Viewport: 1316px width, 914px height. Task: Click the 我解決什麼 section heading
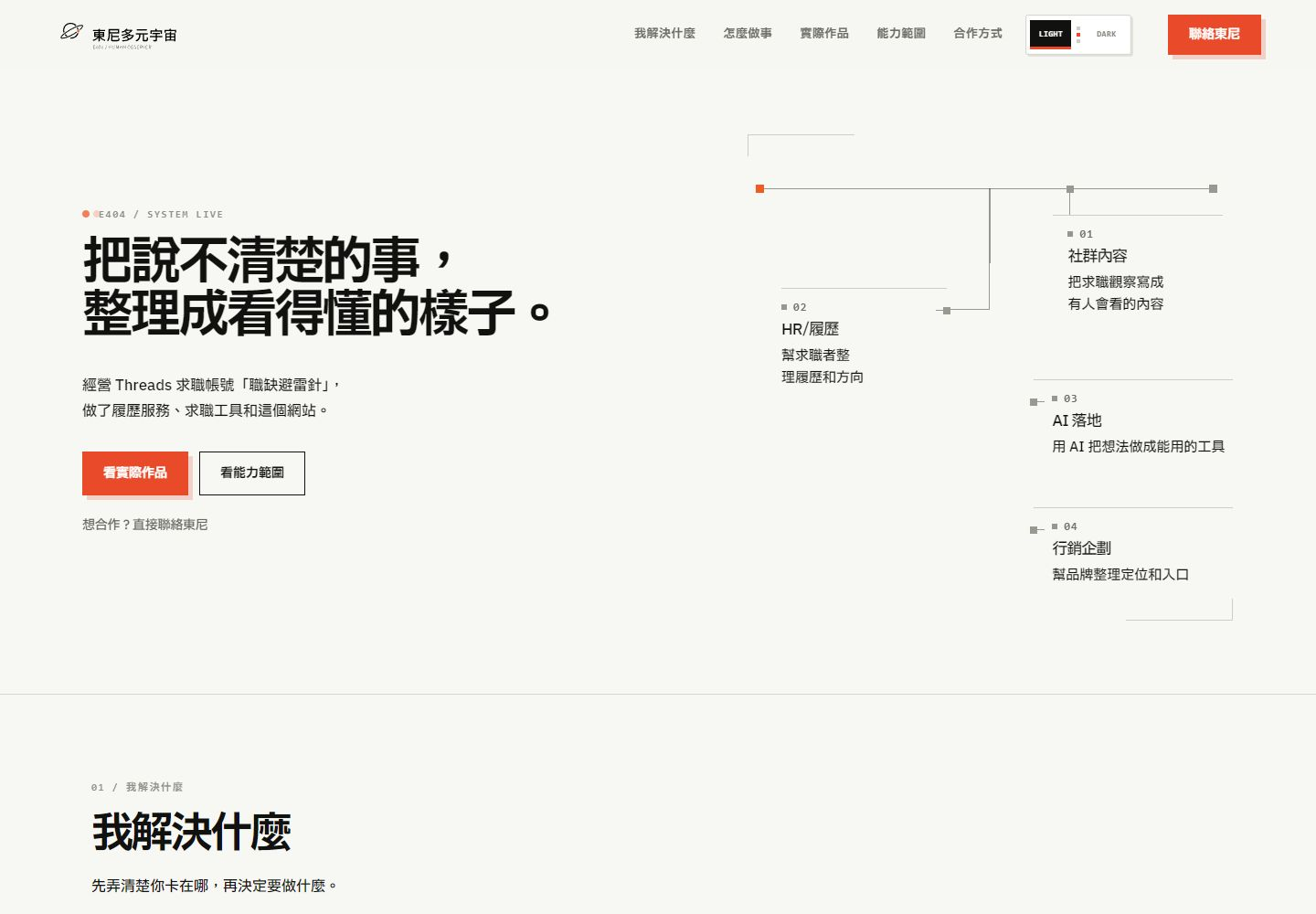(191, 833)
